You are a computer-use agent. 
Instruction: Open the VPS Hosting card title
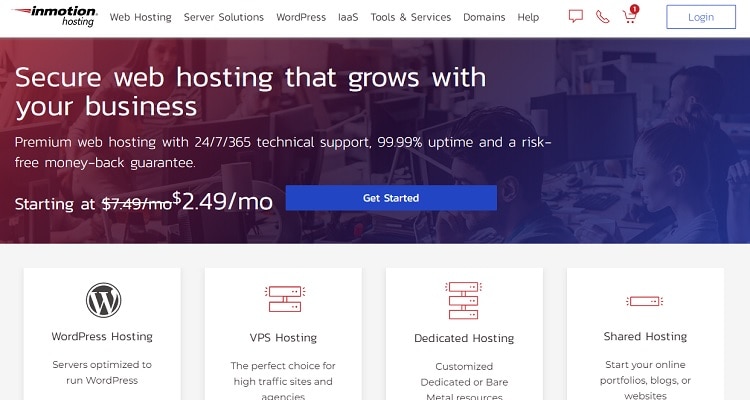pos(283,338)
